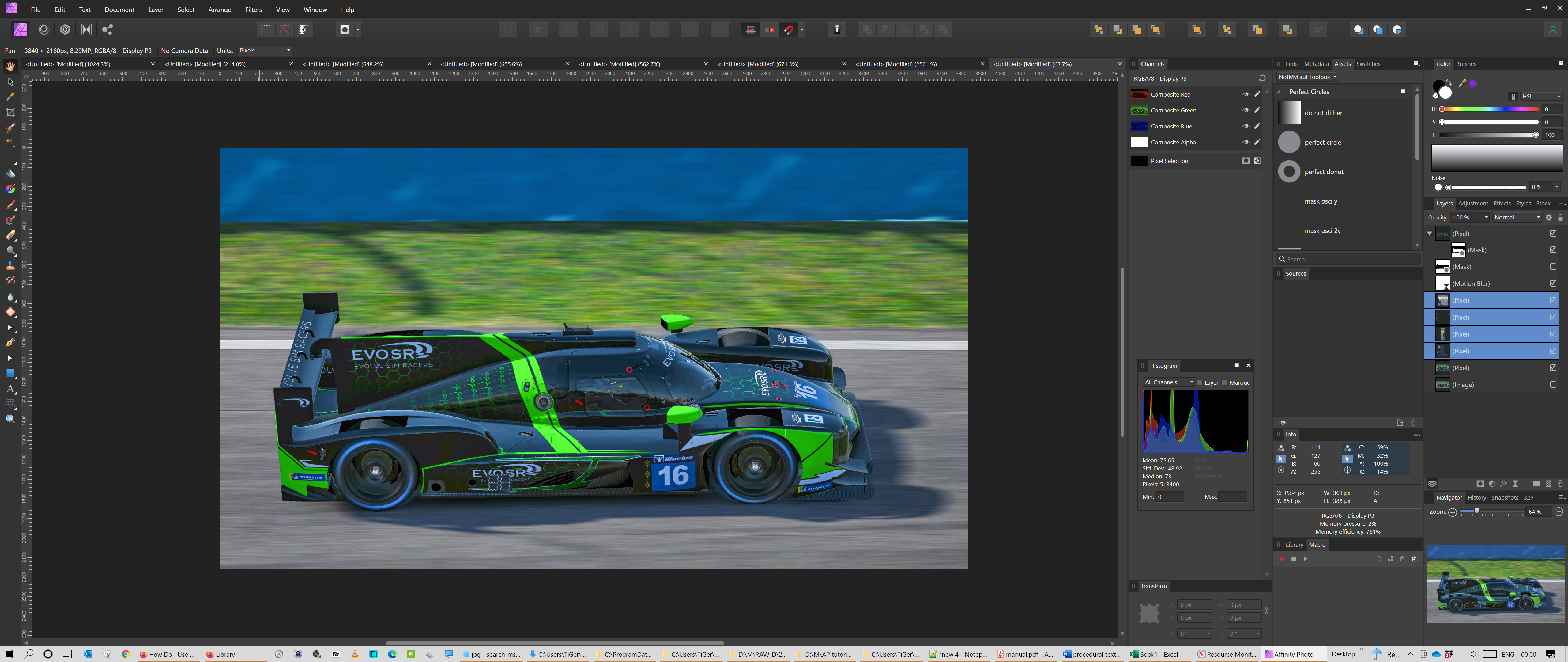Select the Paint Brush tool
The height and width of the screenshot is (662, 1568).
[10, 205]
